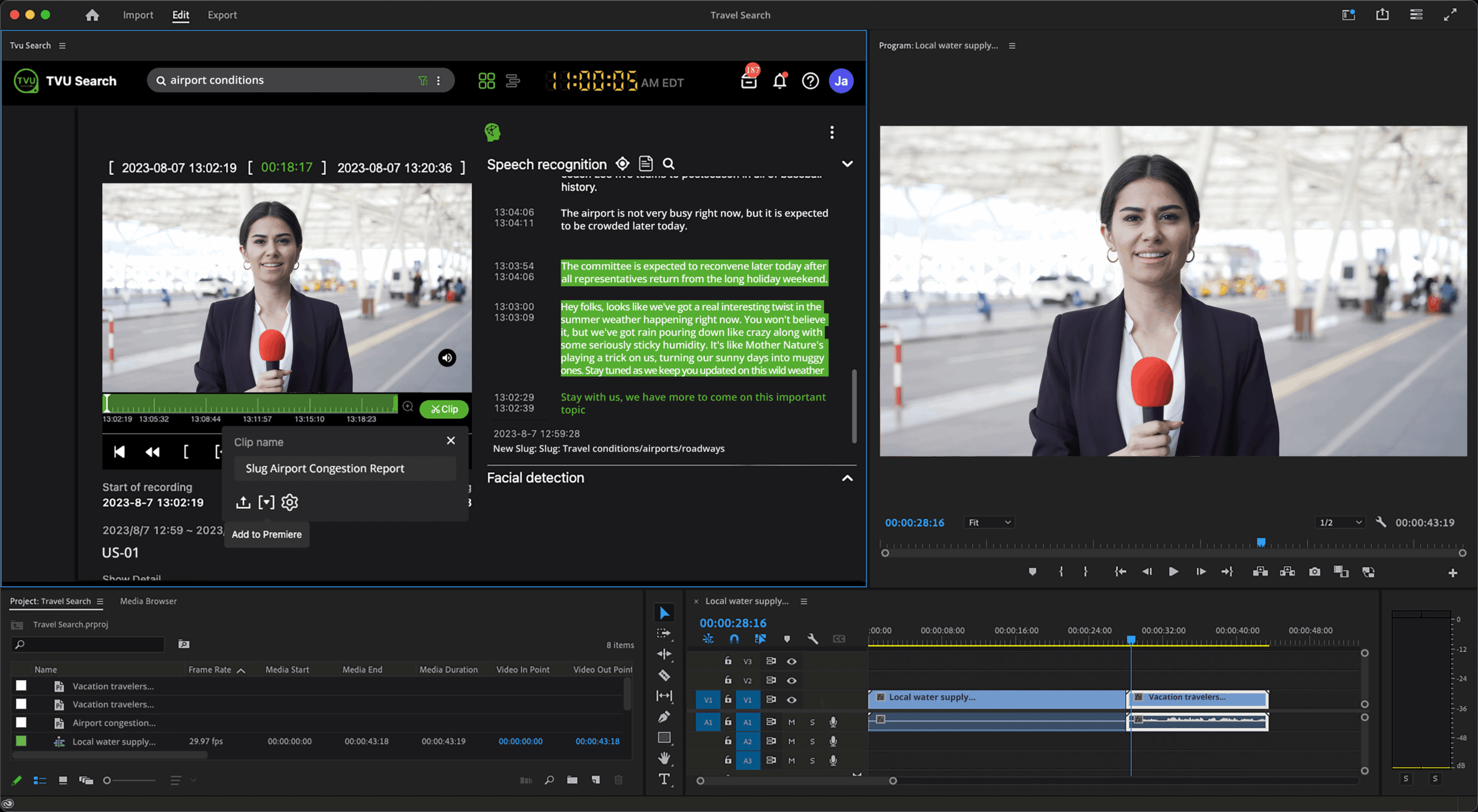Screen dimensions: 1478x812
Task: Expand the Facial detection section
Action: [x=847, y=478]
